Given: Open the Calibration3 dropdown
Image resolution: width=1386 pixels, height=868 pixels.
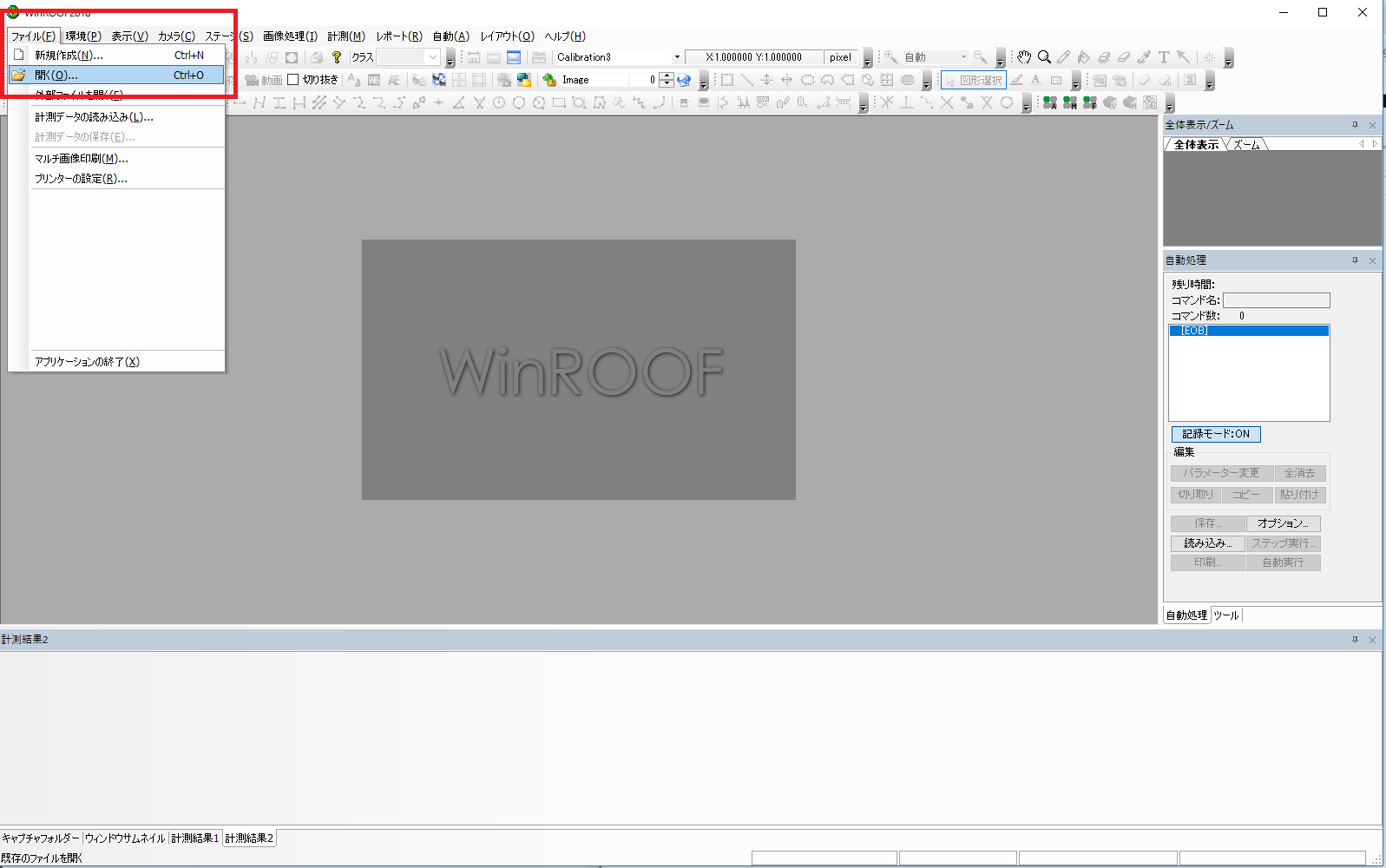Looking at the screenshot, I should click(x=677, y=57).
